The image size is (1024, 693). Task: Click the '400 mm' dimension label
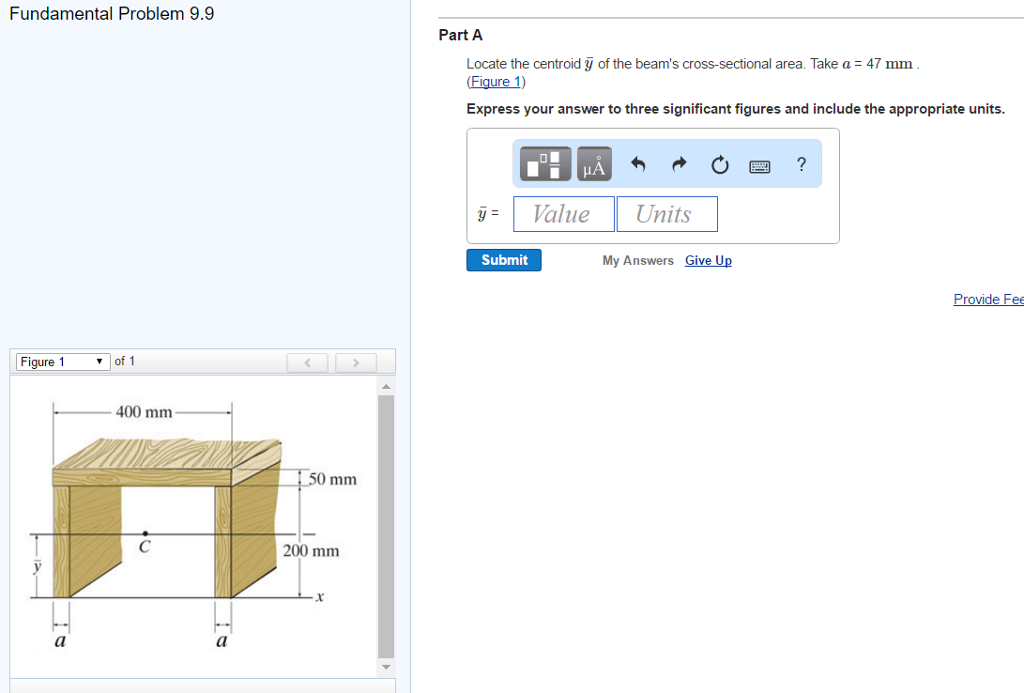[144, 411]
